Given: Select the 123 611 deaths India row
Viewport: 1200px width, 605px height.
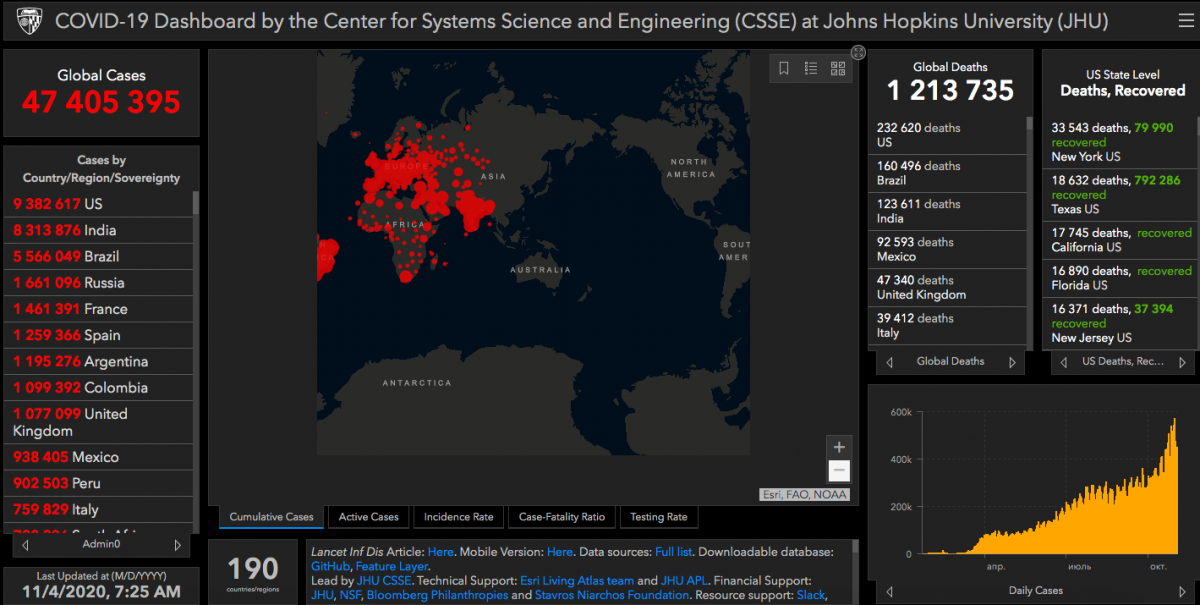Looking at the screenshot, I should 947,211.
